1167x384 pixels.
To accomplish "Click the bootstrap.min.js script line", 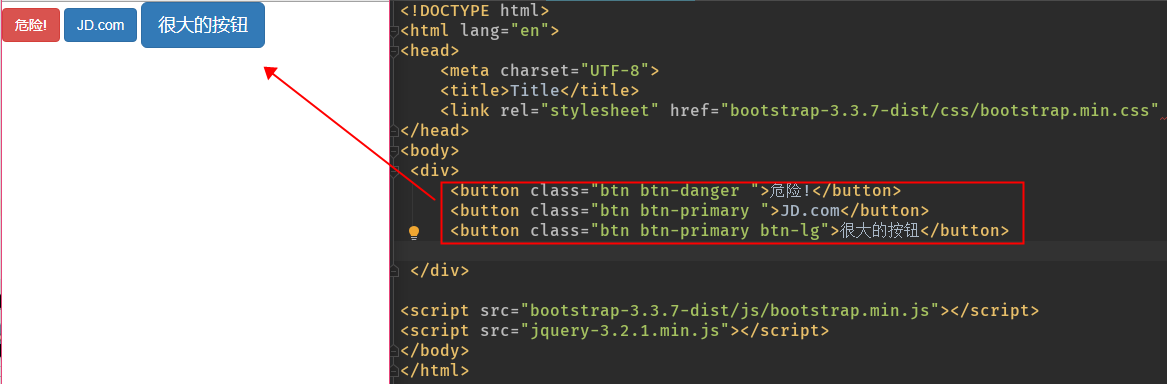I will (720, 310).
